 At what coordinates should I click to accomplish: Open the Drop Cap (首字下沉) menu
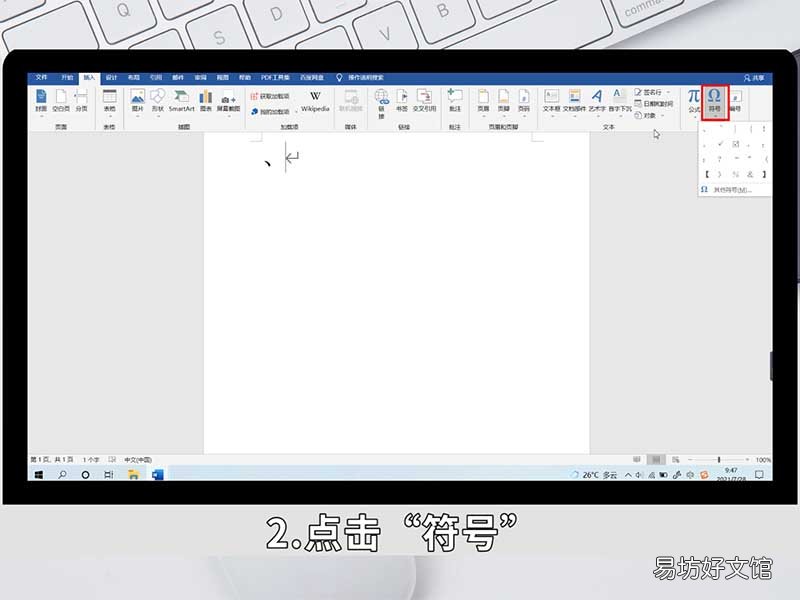pos(620,101)
